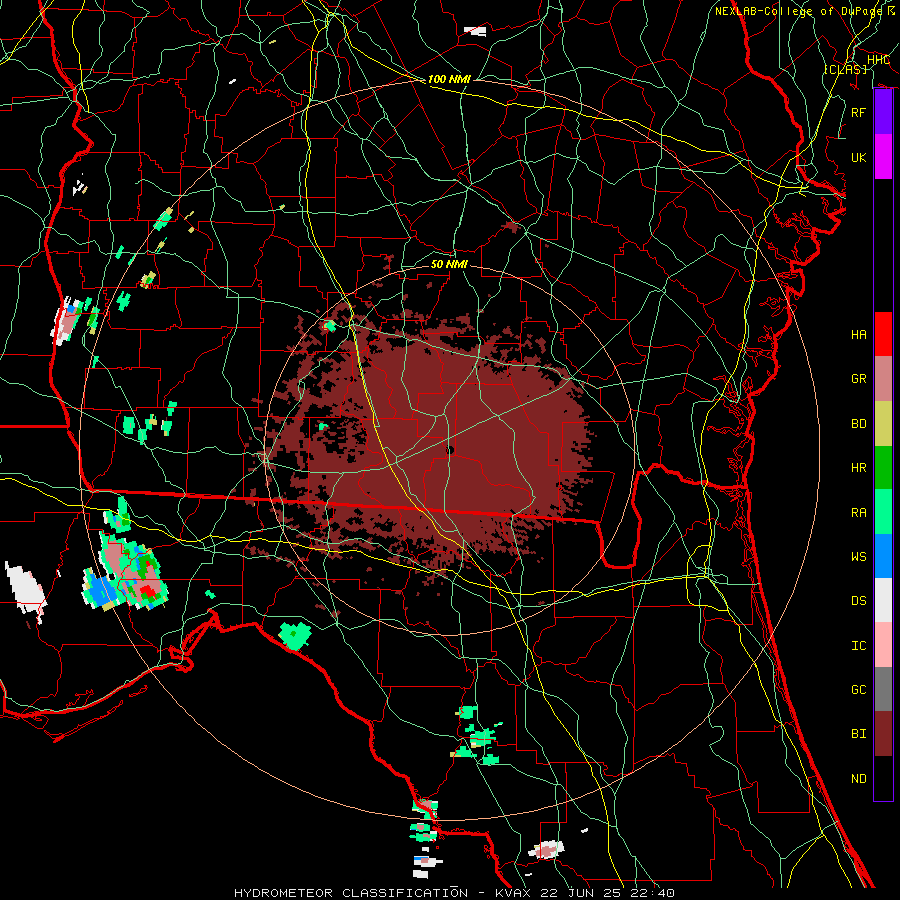Image resolution: width=900 pixels, height=900 pixels.
Task: Select the "GR" legend label
Action: (859, 379)
